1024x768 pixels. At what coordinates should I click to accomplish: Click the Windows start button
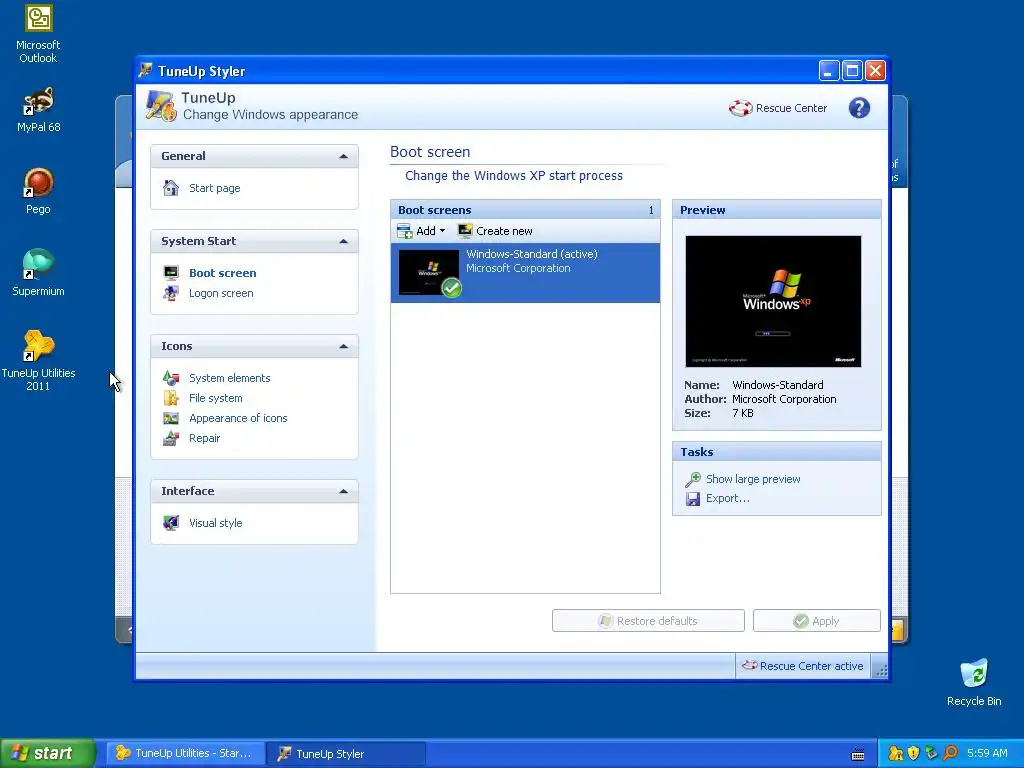point(47,753)
